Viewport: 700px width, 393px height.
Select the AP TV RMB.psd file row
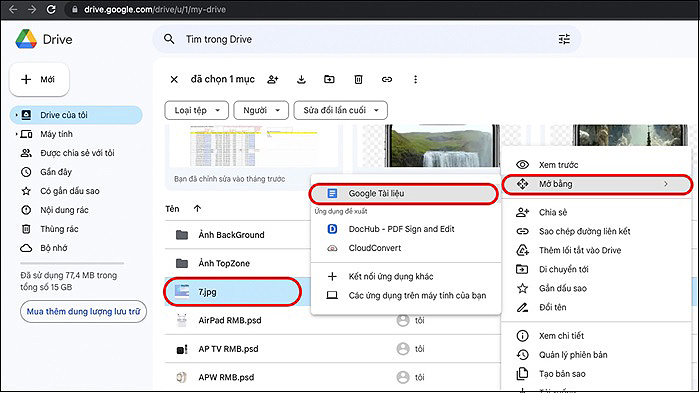[332, 349]
